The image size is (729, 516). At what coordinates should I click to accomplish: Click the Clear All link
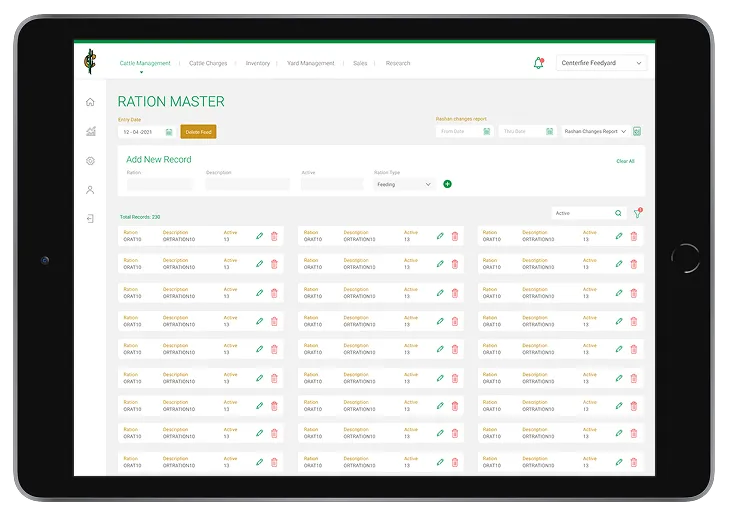[x=625, y=161]
